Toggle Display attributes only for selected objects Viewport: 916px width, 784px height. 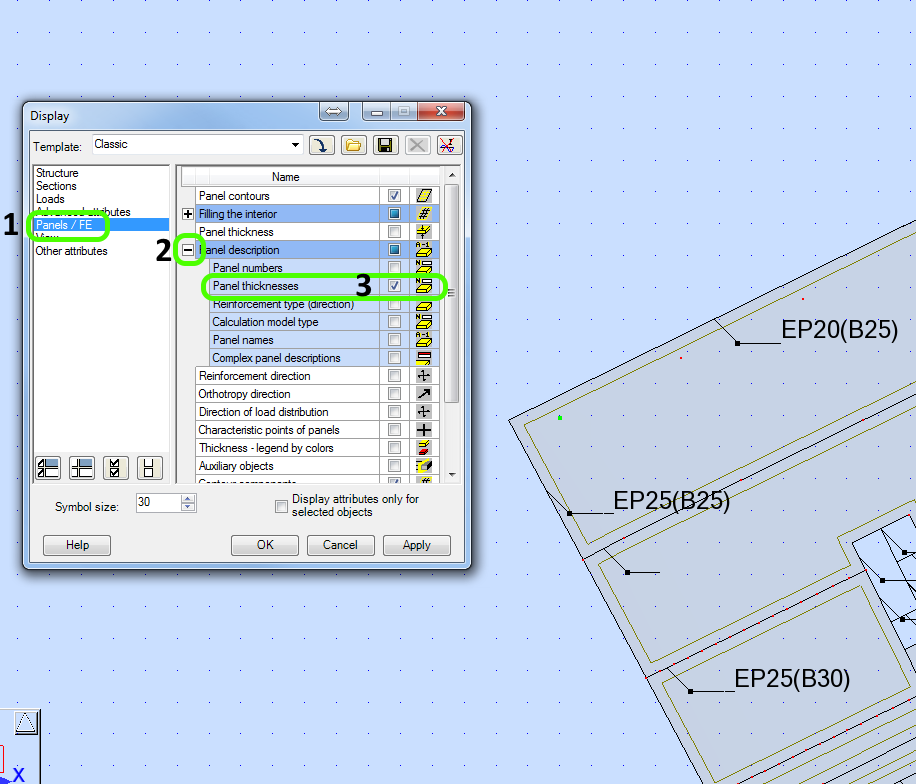[281, 506]
